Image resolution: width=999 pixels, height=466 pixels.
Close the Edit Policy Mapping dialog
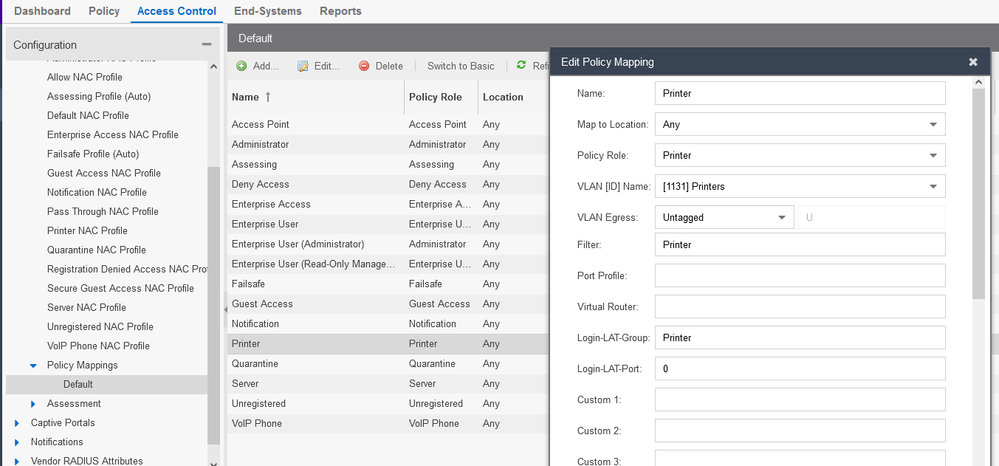973,62
